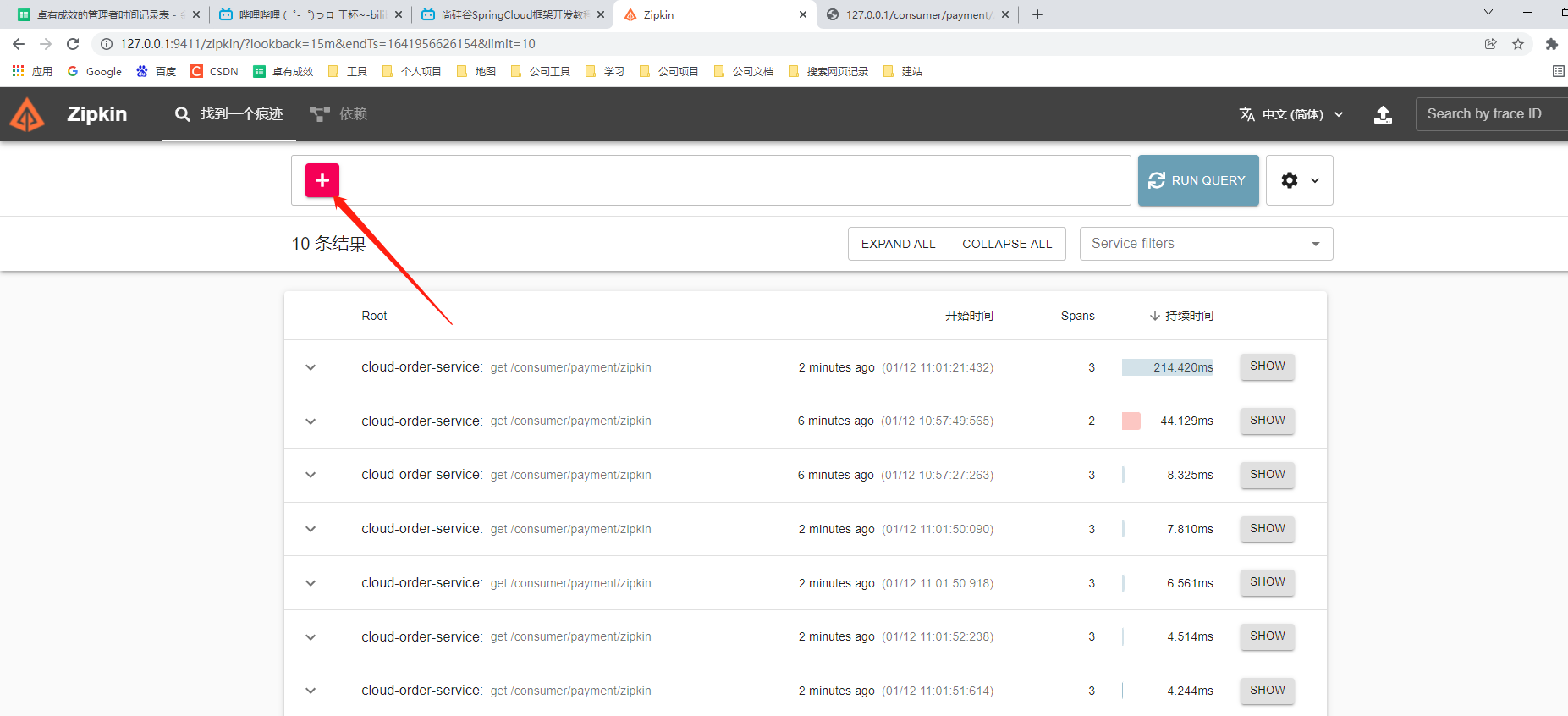Click the Zipkin logo icon
Viewport: 1568px width, 716px height.
[x=27, y=114]
